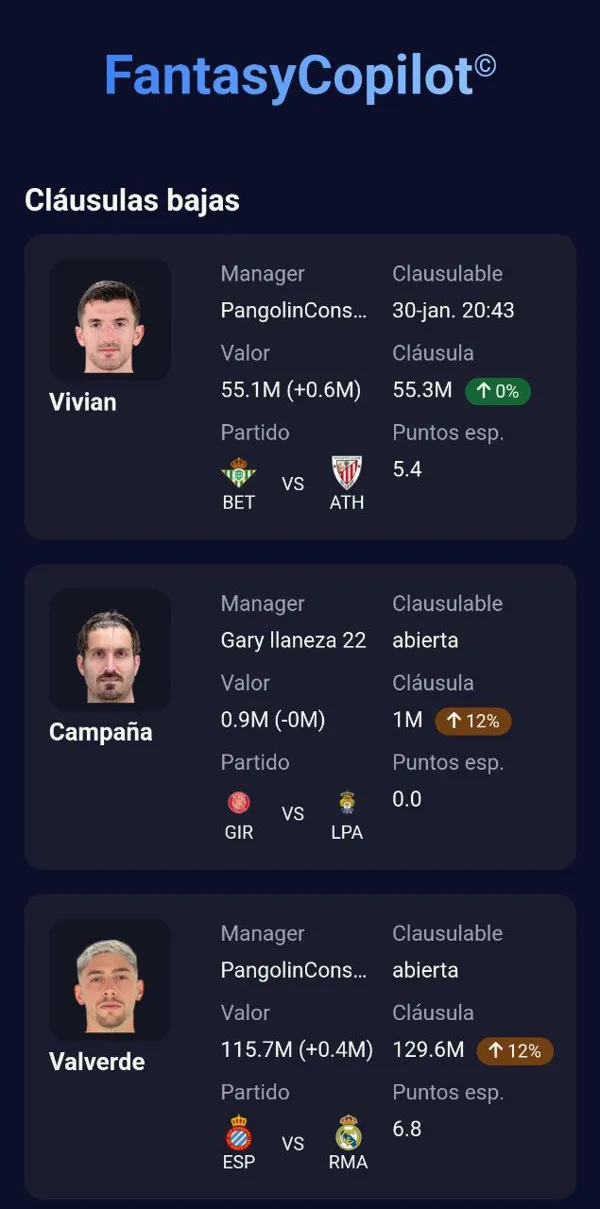
Task: Select the Espanyol team crest
Action: [239, 1132]
